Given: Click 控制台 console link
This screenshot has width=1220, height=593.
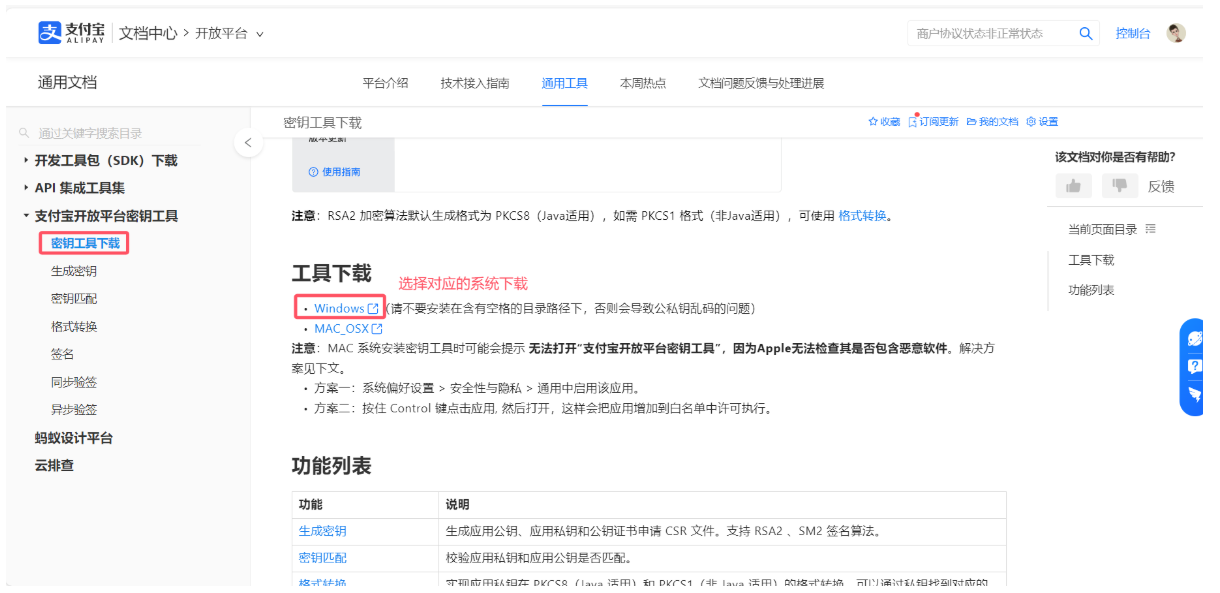Looking at the screenshot, I should (x=1133, y=33).
